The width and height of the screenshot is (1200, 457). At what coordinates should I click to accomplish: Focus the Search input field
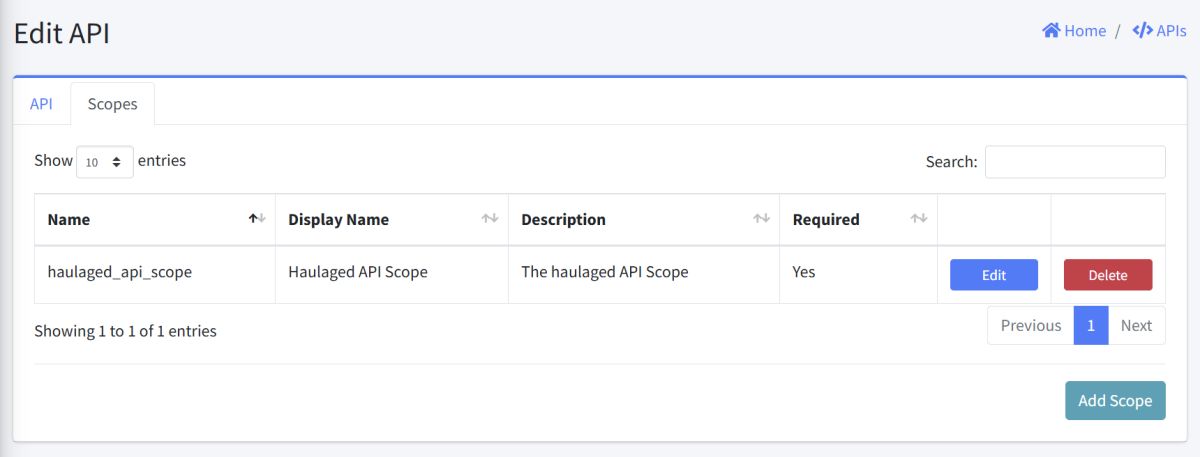tap(1075, 162)
